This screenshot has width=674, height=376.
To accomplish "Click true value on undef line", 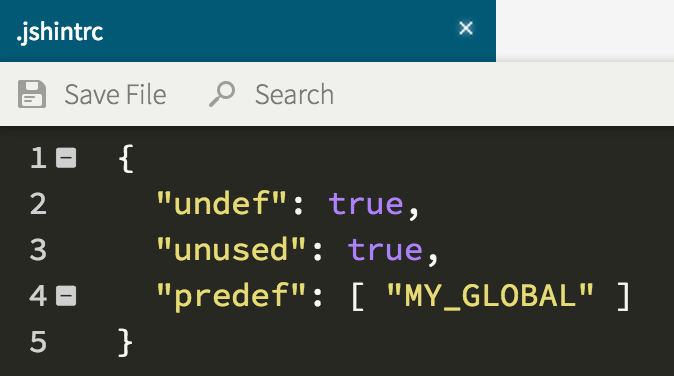I will coord(366,203).
